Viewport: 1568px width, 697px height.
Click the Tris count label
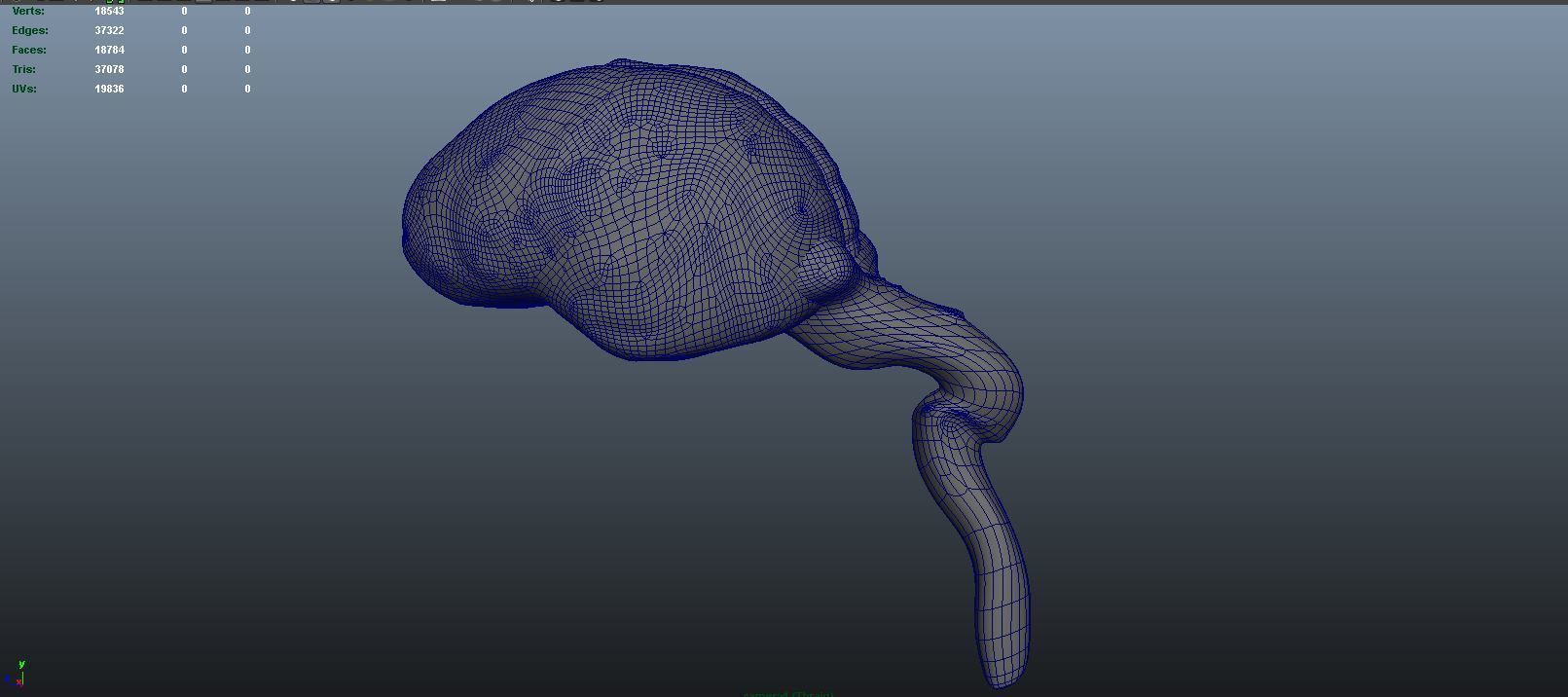[24, 69]
